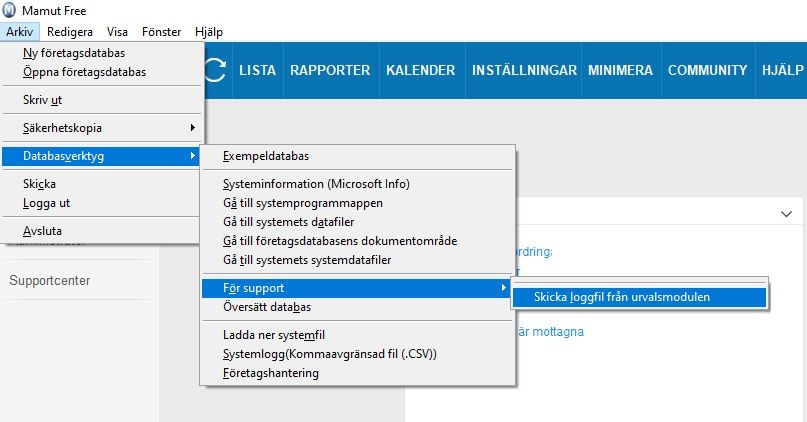Open the Fönster menu
This screenshot has height=422, width=807.
pyautogui.click(x=161, y=32)
